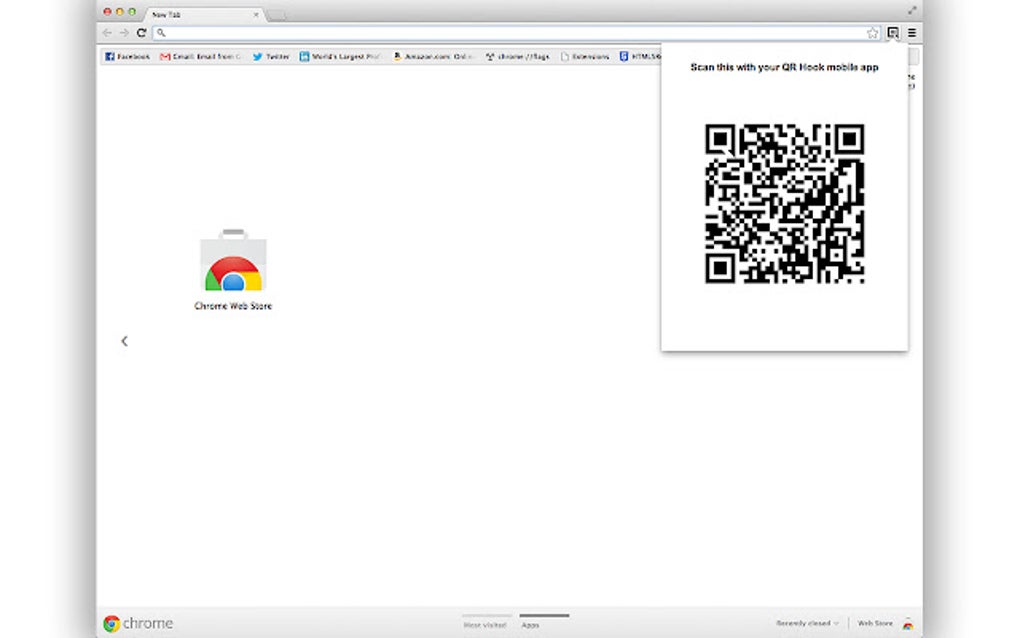Viewport: 1020px width, 638px height.
Task: Expand the Recently closed dropdown
Action: point(806,623)
